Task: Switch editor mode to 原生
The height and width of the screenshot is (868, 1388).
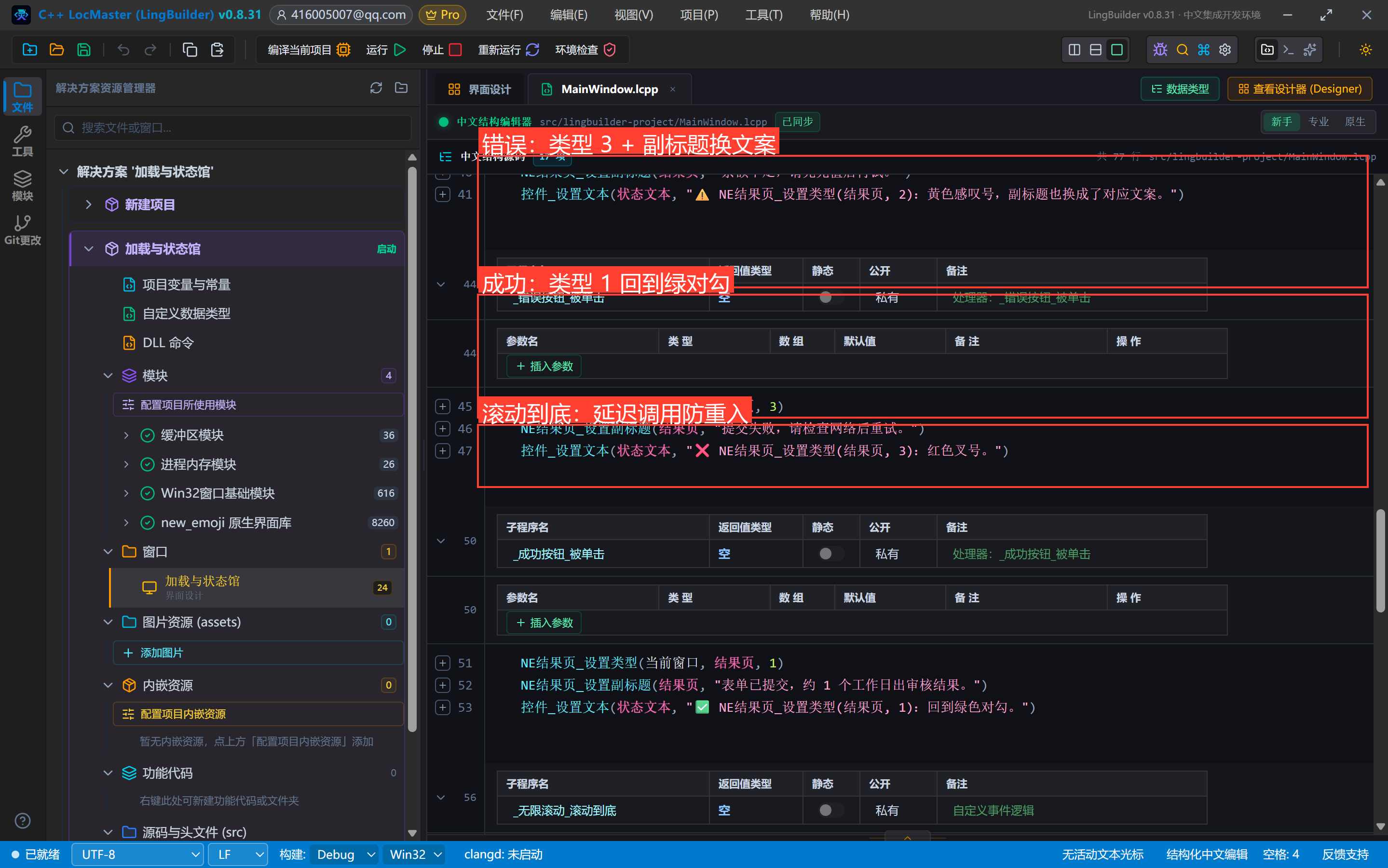Action: click(x=1355, y=122)
